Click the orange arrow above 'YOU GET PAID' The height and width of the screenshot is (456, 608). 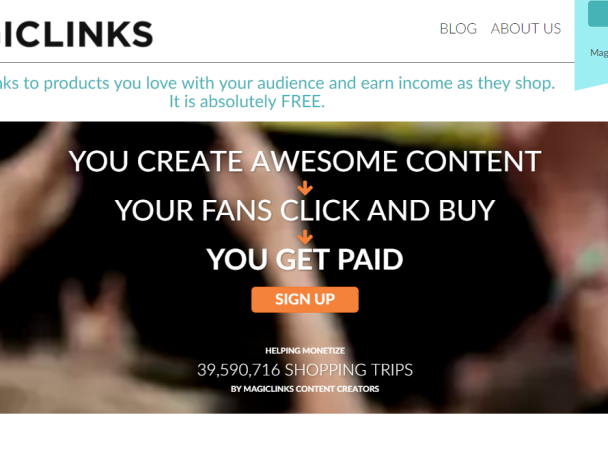[305, 237]
